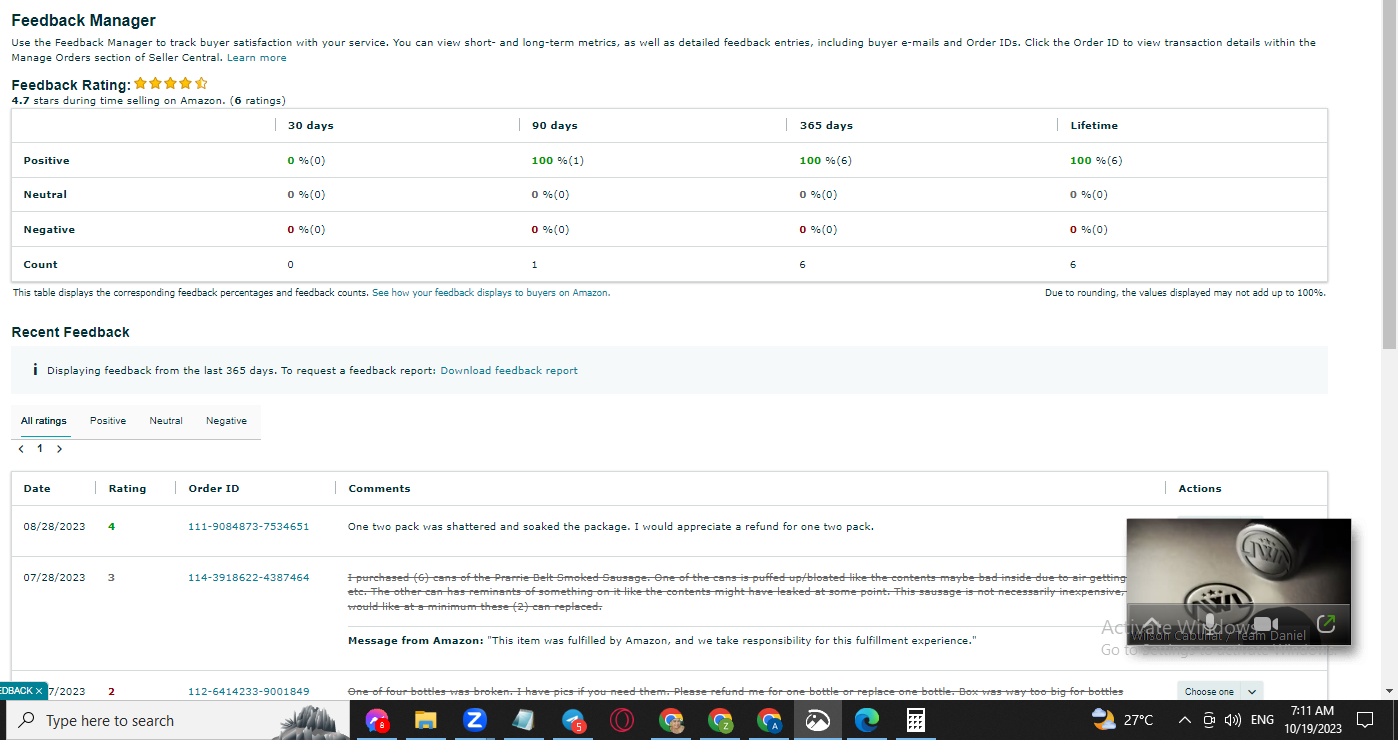Open order 112-6414233-9001849

[x=249, y=692]
